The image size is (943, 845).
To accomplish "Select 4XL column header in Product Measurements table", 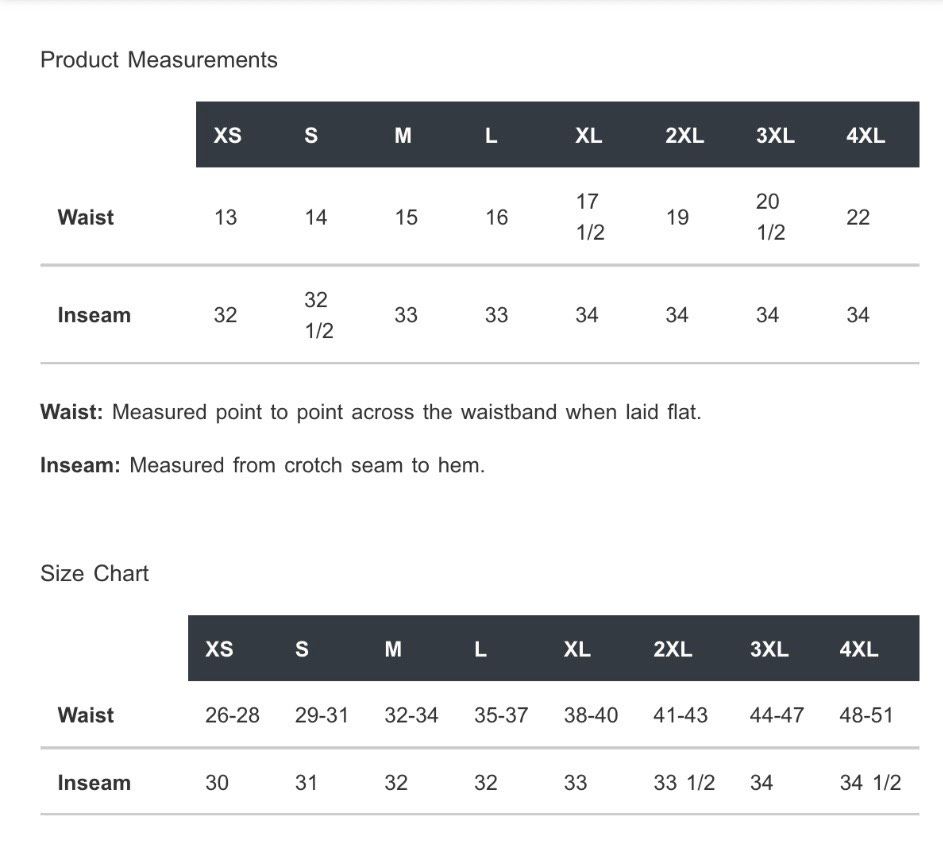I will tap(865, 135).
